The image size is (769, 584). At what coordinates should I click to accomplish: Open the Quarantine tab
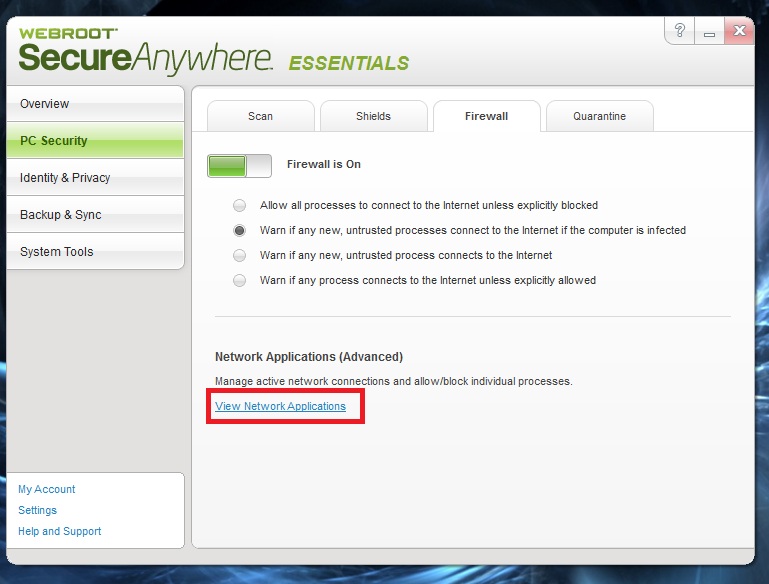[x=599, y=116]
